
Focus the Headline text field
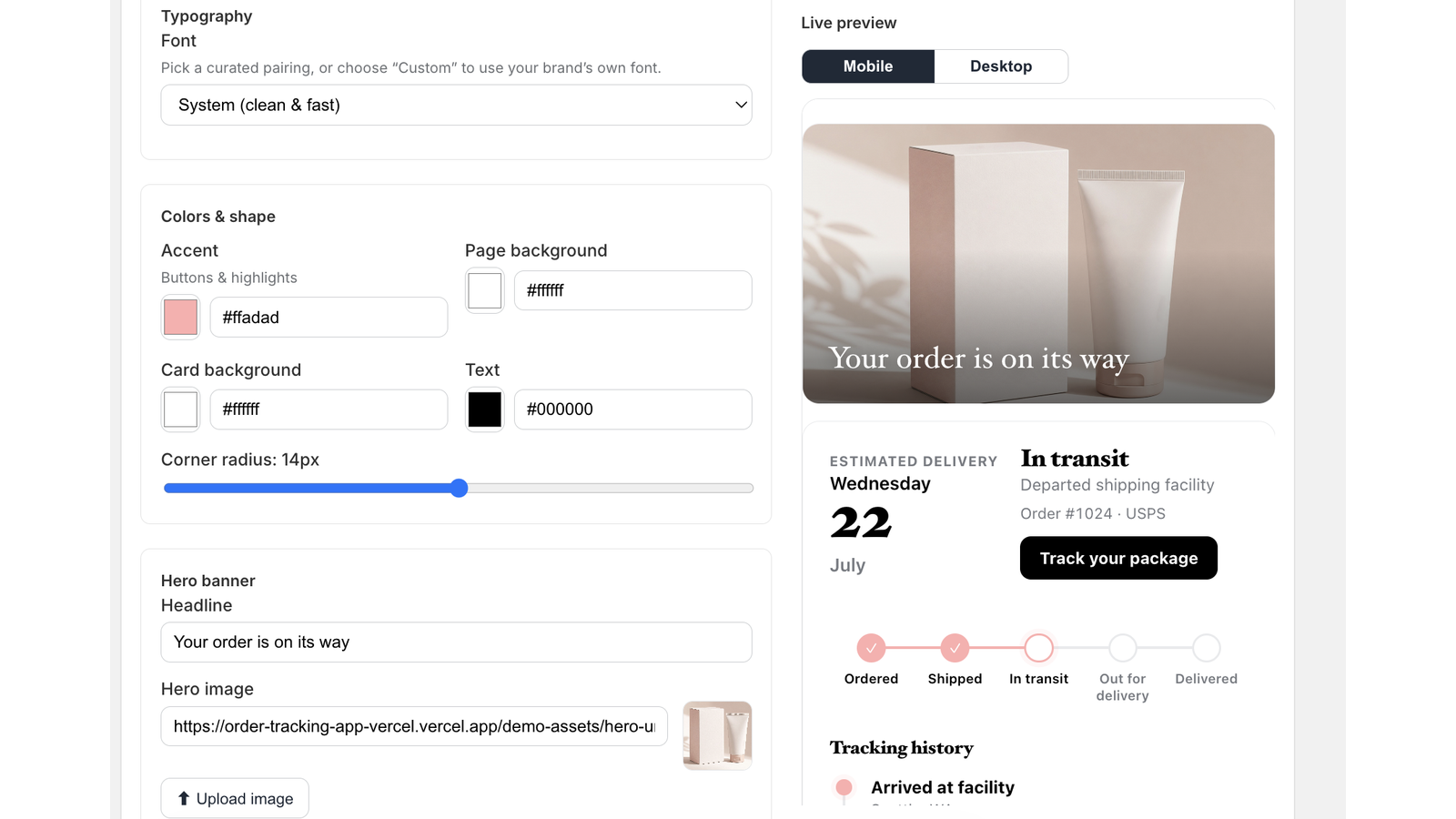[x=456, y=642]
